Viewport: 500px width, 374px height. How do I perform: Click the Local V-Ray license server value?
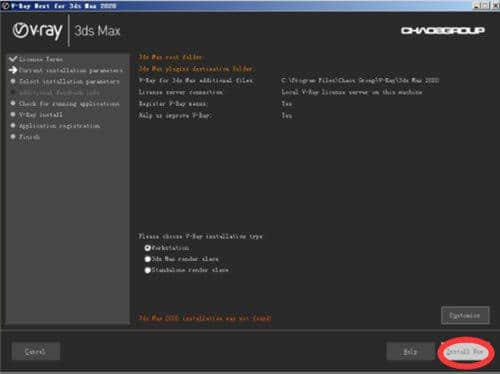click(352, 92)
